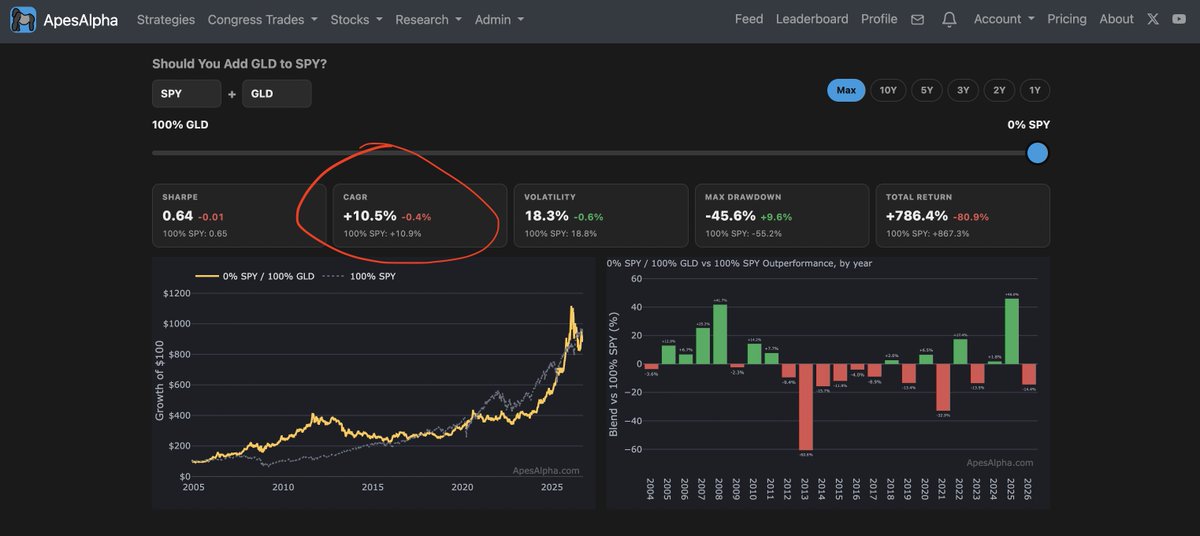
Task: Expand the Account dropdown menu
Action: [1004, 19]
